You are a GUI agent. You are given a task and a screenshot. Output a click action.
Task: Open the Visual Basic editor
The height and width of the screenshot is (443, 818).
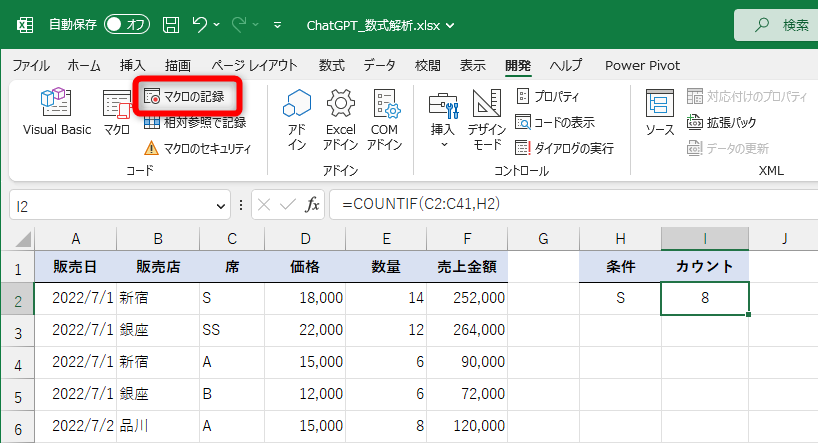coord(56,112)
